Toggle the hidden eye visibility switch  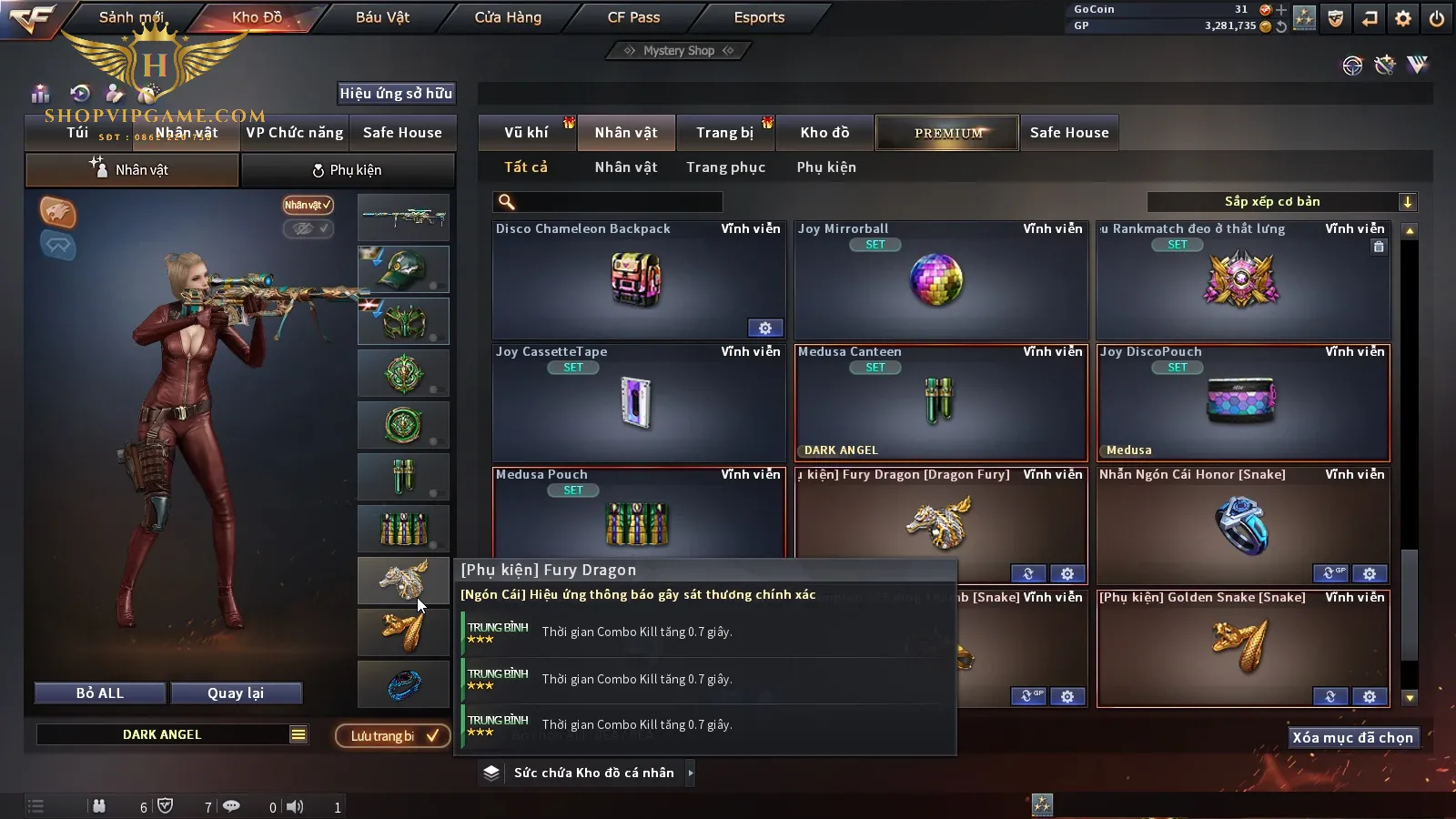pyautogui.click(x=308, y=228)
